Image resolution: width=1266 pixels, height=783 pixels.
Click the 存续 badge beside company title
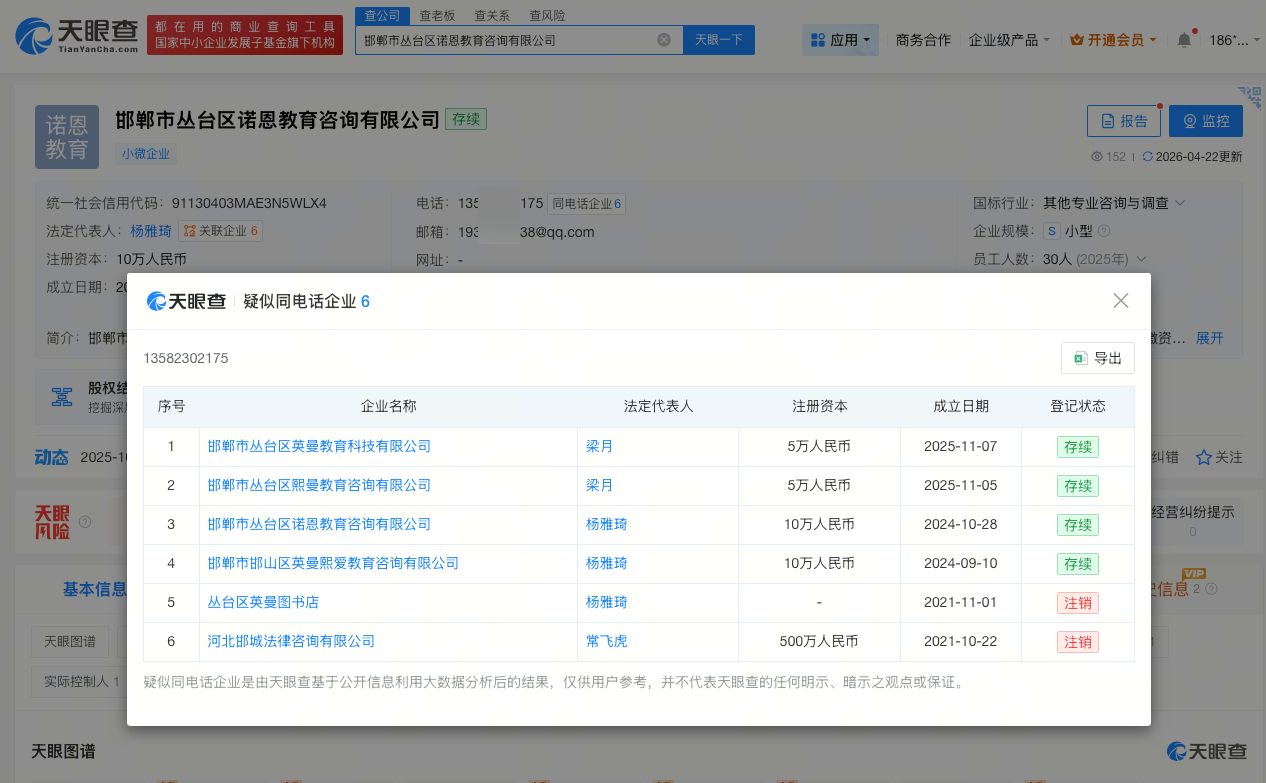coord(466,119)
